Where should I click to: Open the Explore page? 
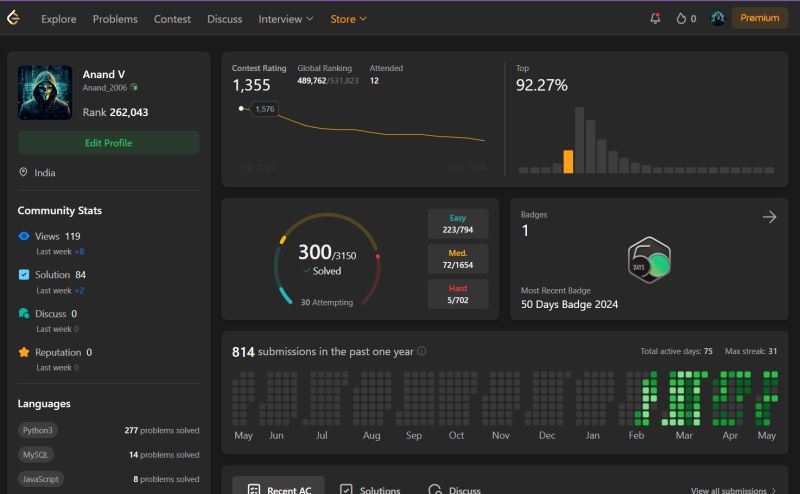(59, 19)
